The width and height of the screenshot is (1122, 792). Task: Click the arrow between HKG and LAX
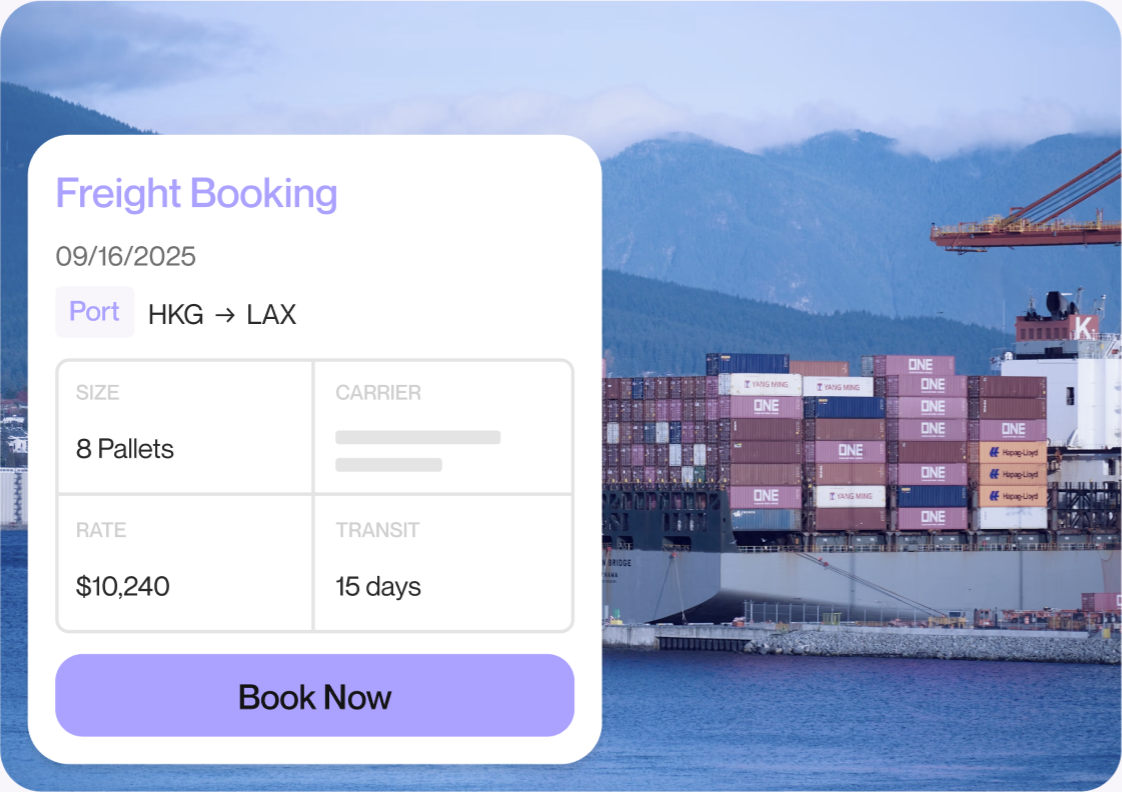pyautogui.click(x=225, y=315)
